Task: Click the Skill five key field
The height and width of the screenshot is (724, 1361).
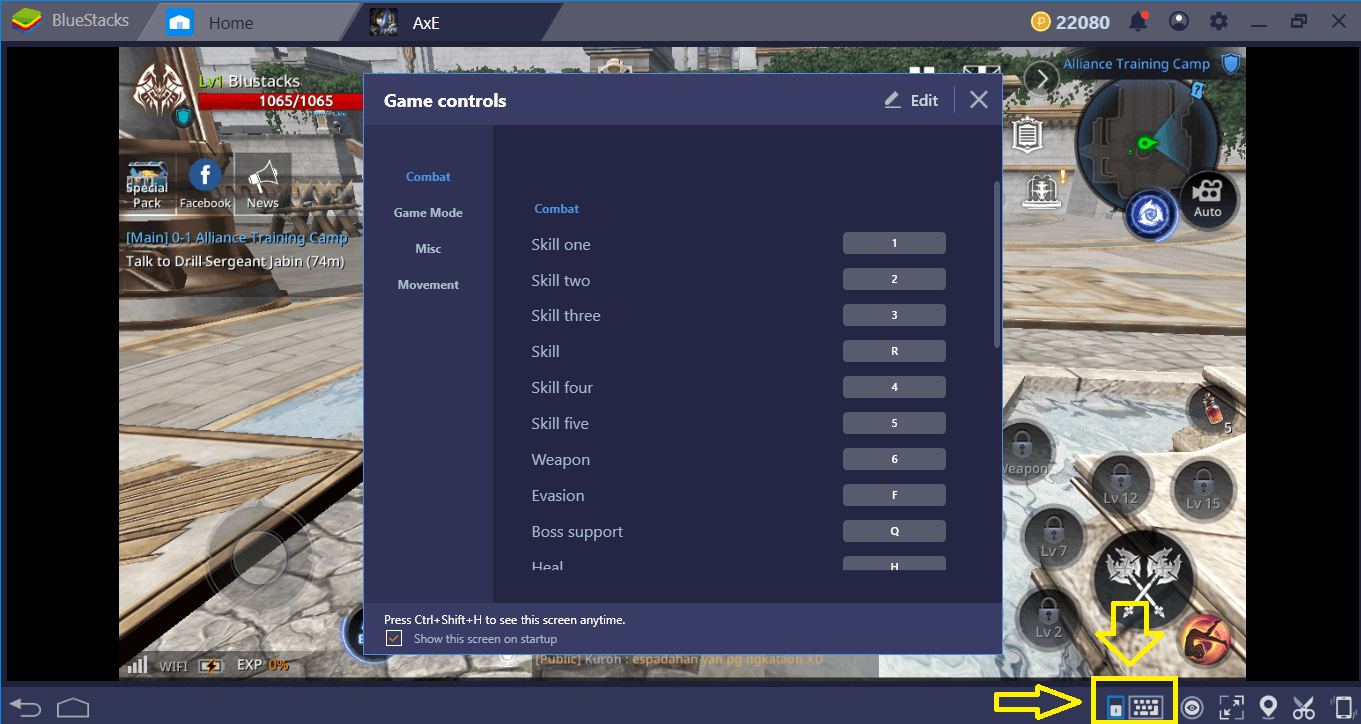Action: (894, 423)
